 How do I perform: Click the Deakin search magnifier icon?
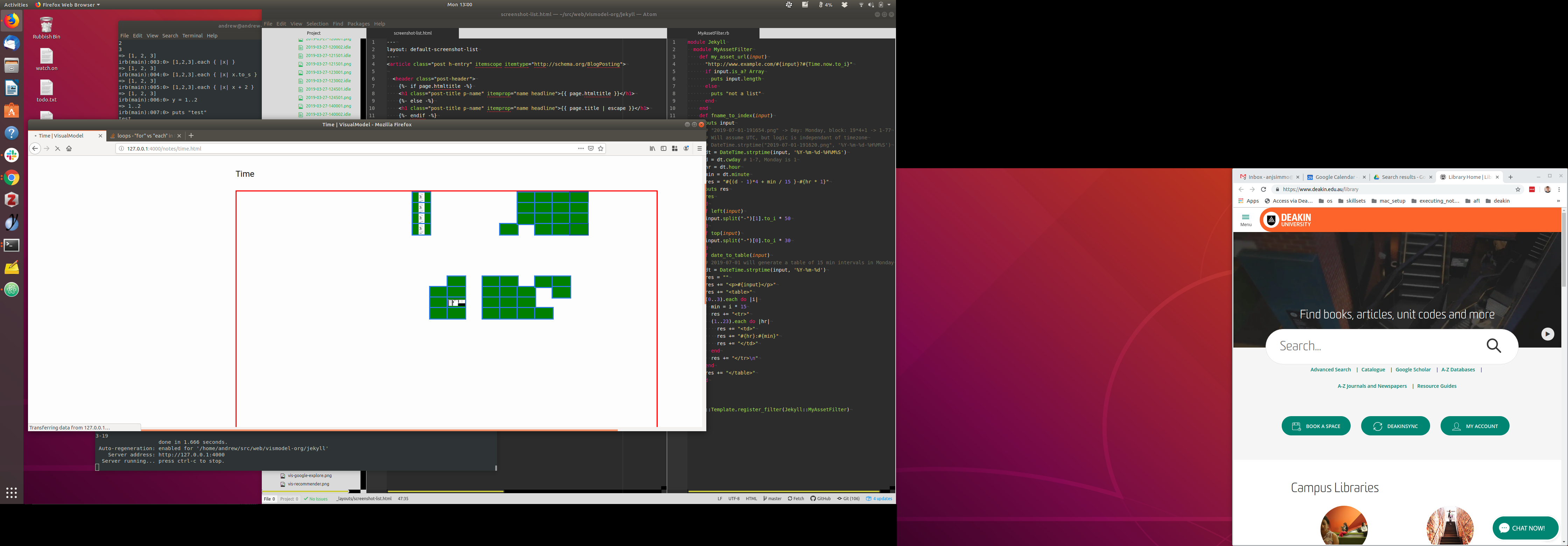click(1494, 346)
